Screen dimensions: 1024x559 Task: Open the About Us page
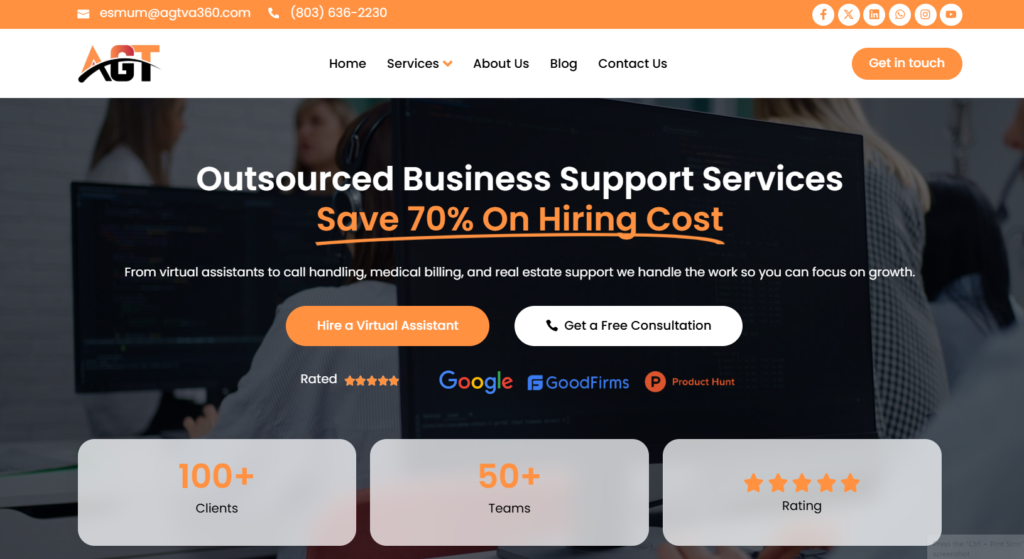point(501,63)
